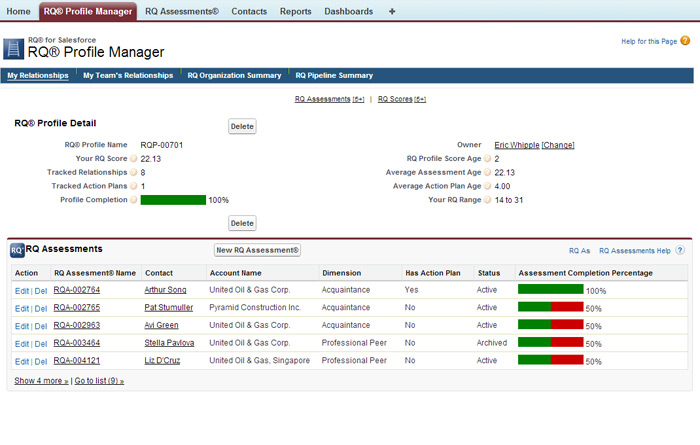Expand list with Show 4 more

[x=41, y=381]
